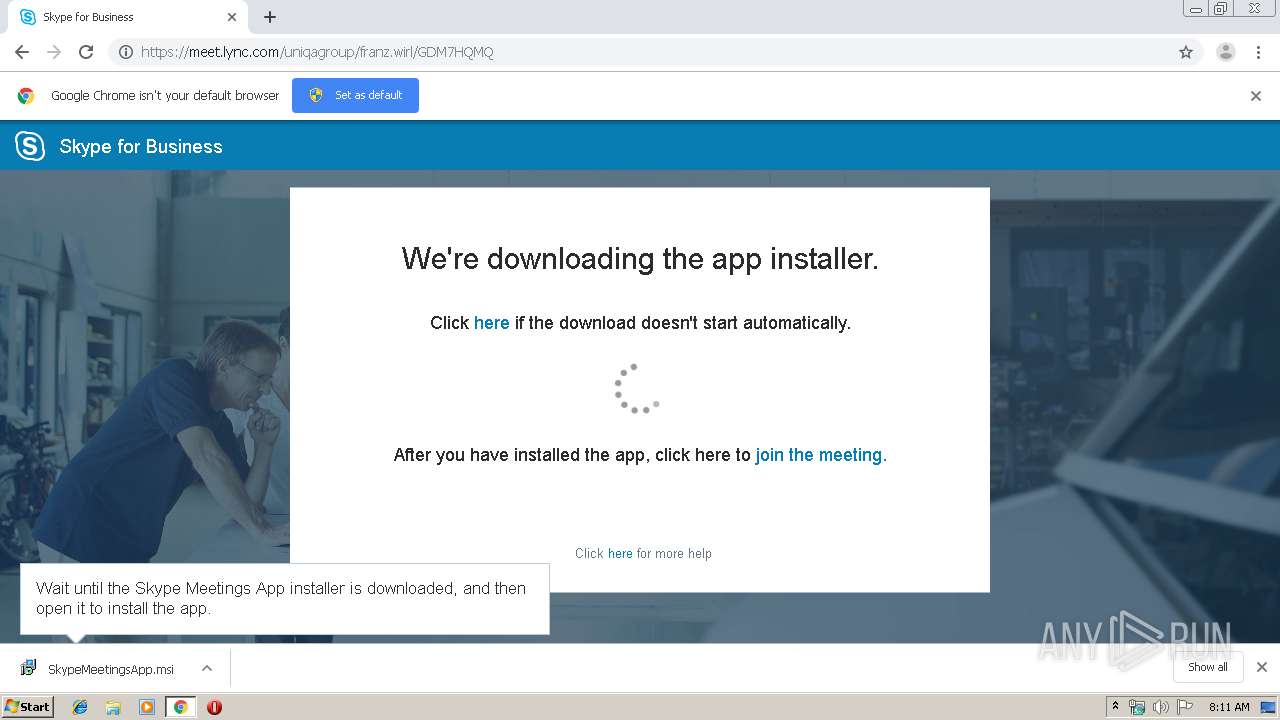The width and height of the screenshot is (1280, 720).
Task: Click the Skype for Business header title
Action: point(141,146)
